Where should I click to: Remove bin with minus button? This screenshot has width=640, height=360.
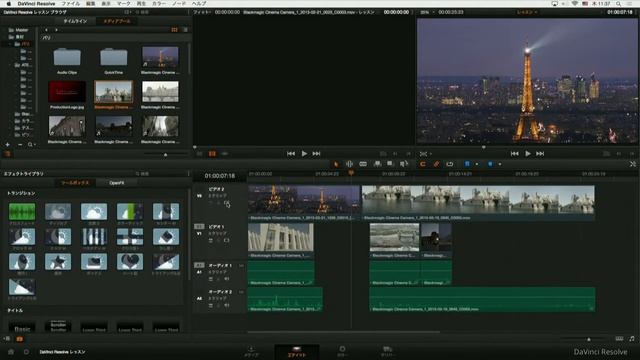point(20,144)
